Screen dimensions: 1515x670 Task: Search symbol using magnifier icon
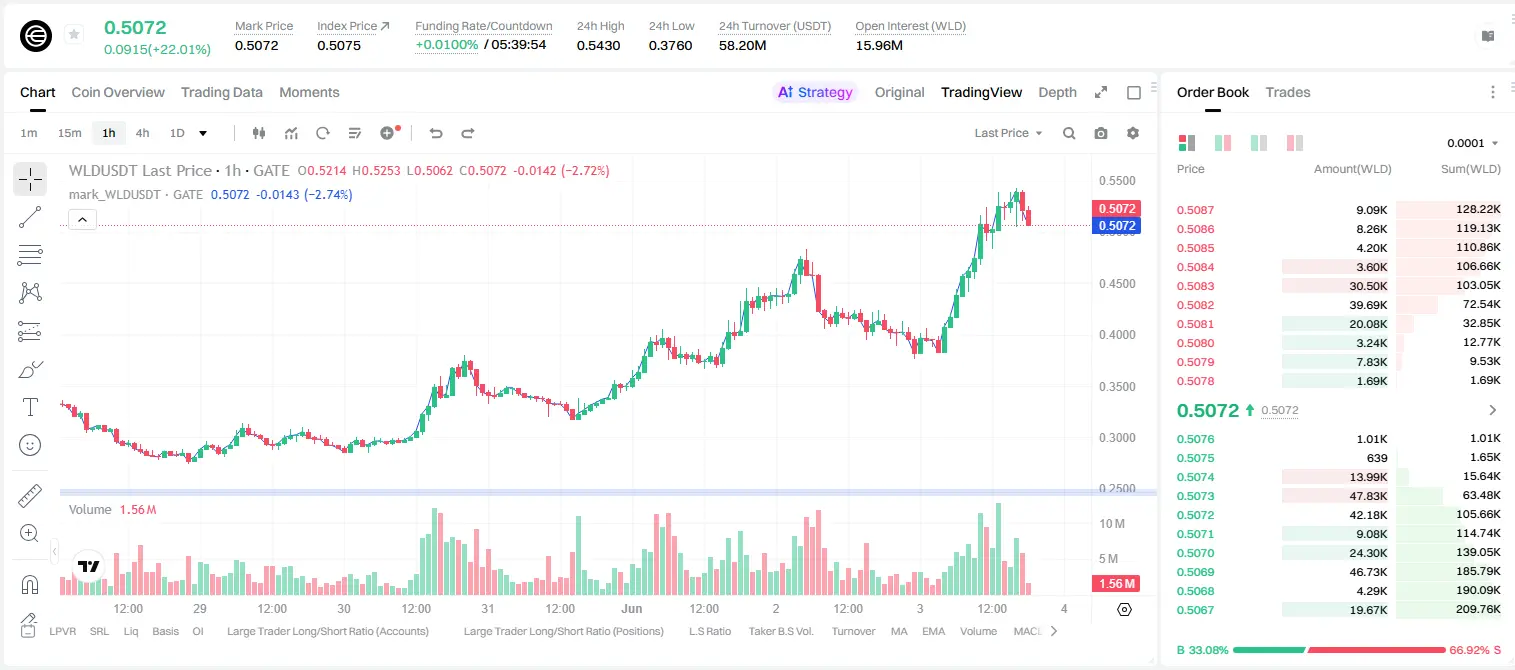[x=1069, y=133]
